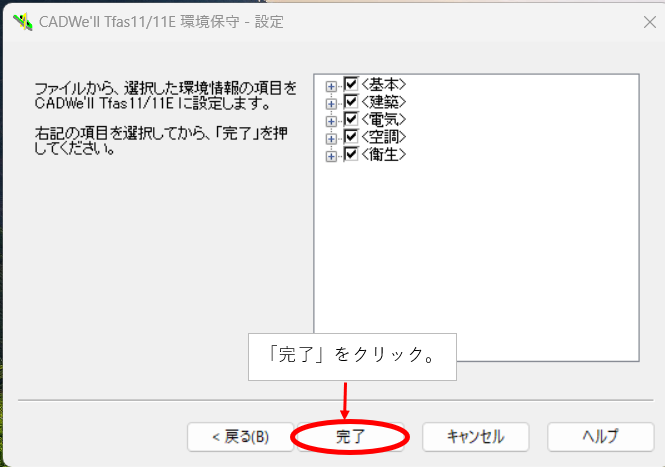
Task: Go back with the 戻る(B) button
Action: coord(240,436)
